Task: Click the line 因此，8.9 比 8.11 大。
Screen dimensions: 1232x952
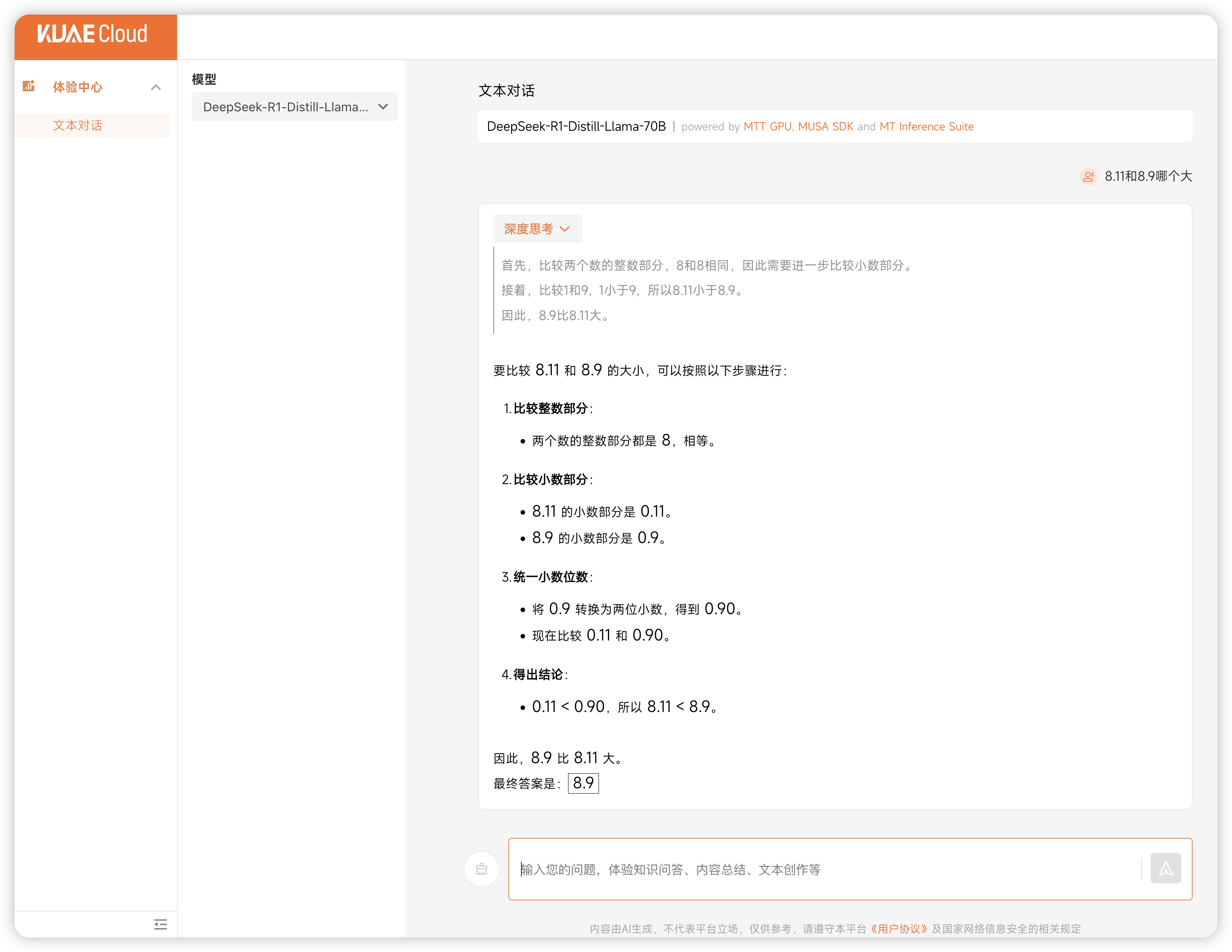Action: click(558, 757)
